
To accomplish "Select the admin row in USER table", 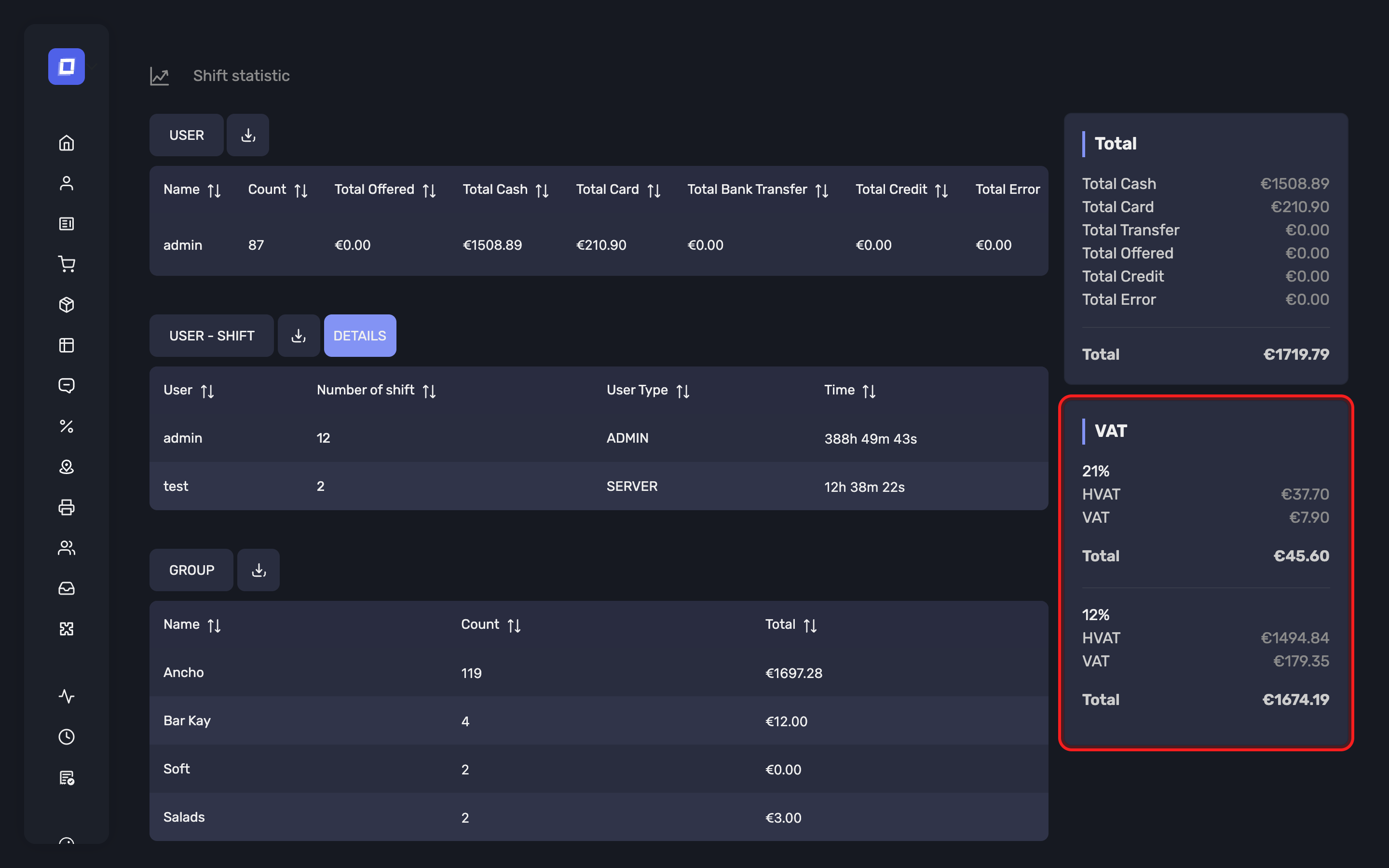I will [599, 245].
